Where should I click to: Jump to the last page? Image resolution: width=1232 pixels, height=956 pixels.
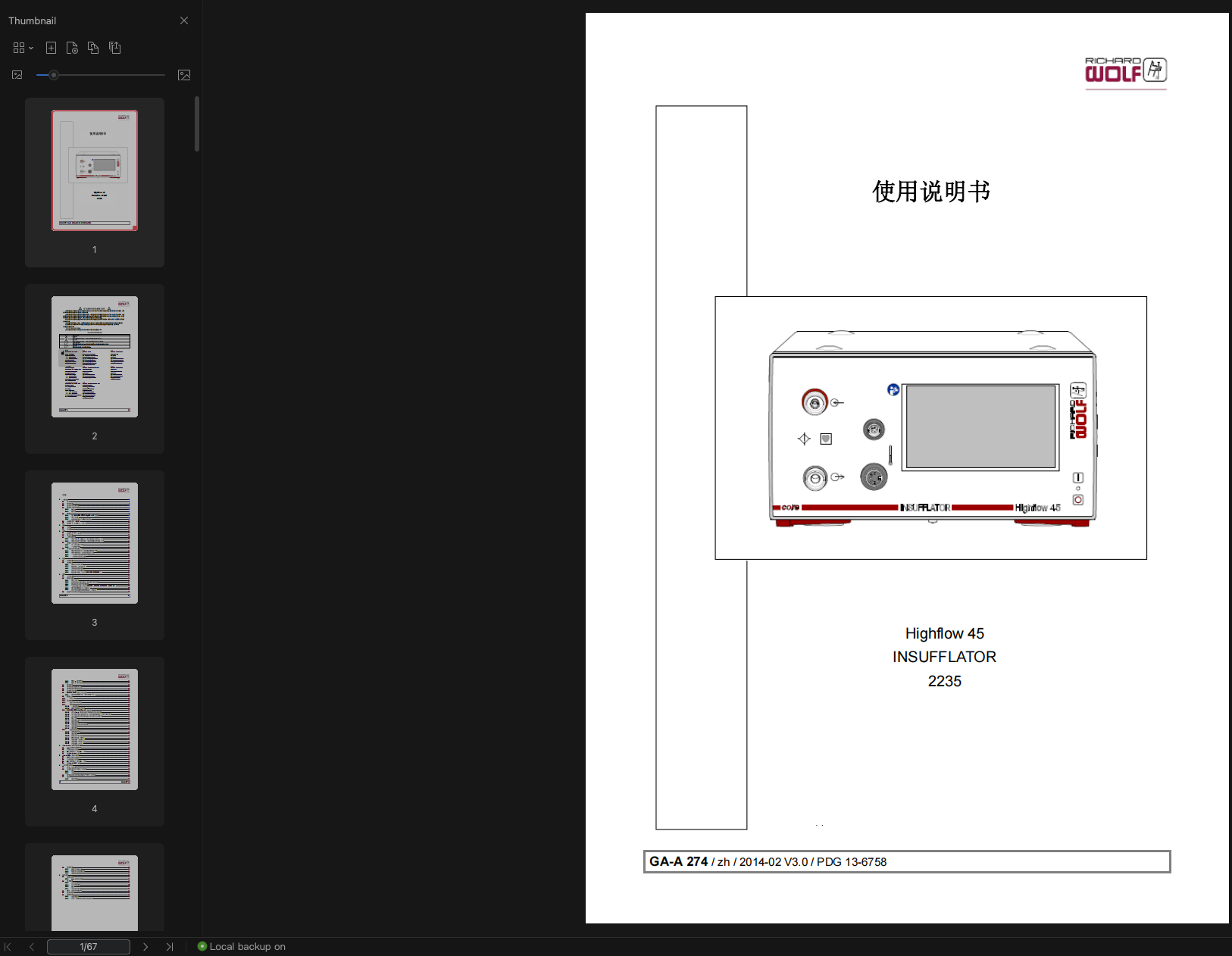(x=170, y=947)
